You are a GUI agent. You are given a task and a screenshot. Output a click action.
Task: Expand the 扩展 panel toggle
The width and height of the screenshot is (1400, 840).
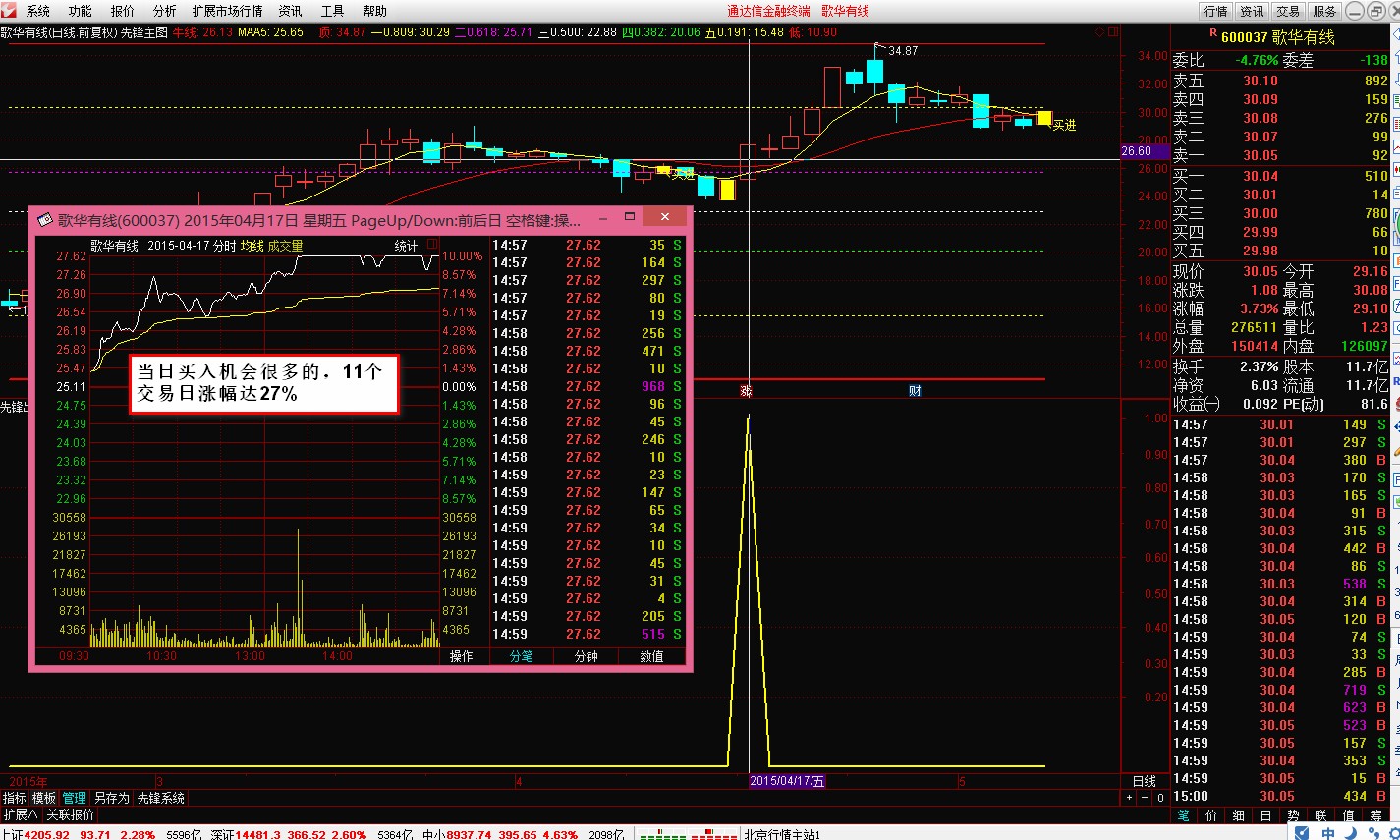20,814
